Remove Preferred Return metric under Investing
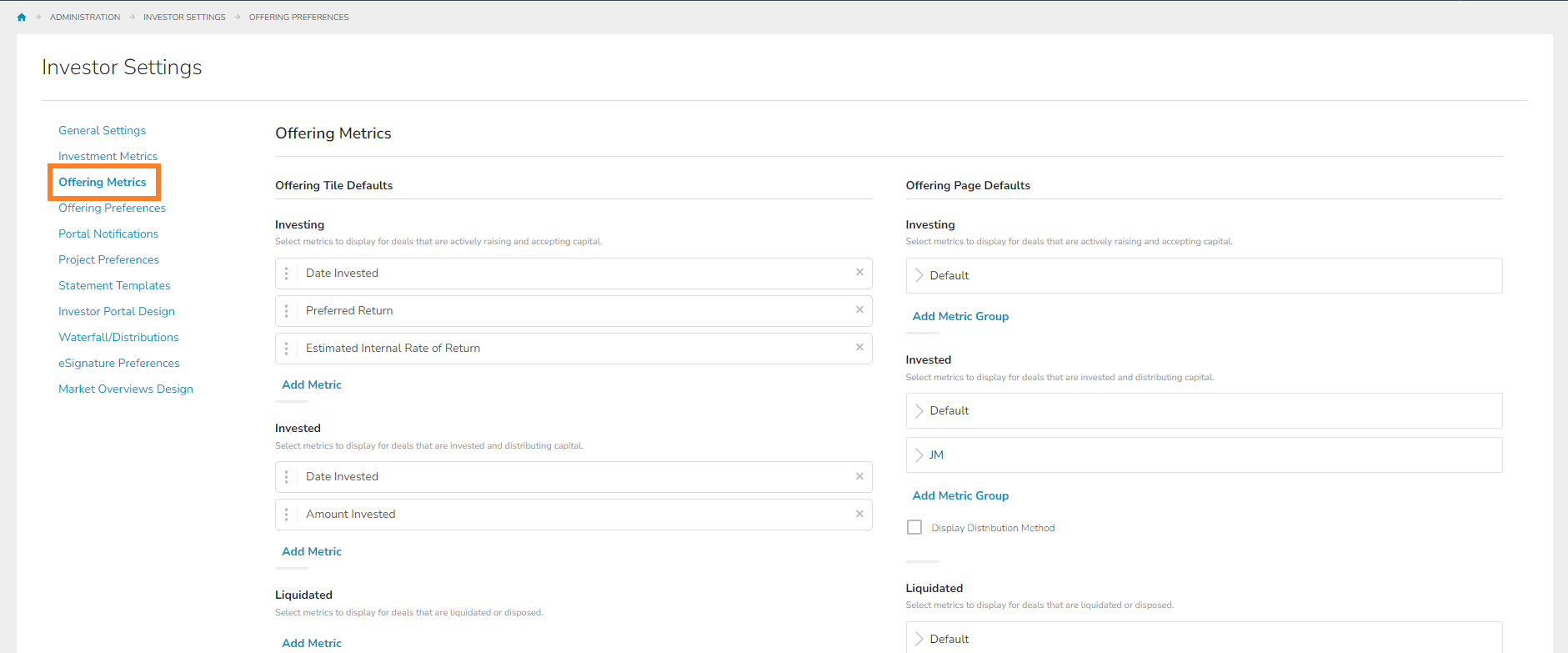1568x653 pixels. click(x=859, y=310)
